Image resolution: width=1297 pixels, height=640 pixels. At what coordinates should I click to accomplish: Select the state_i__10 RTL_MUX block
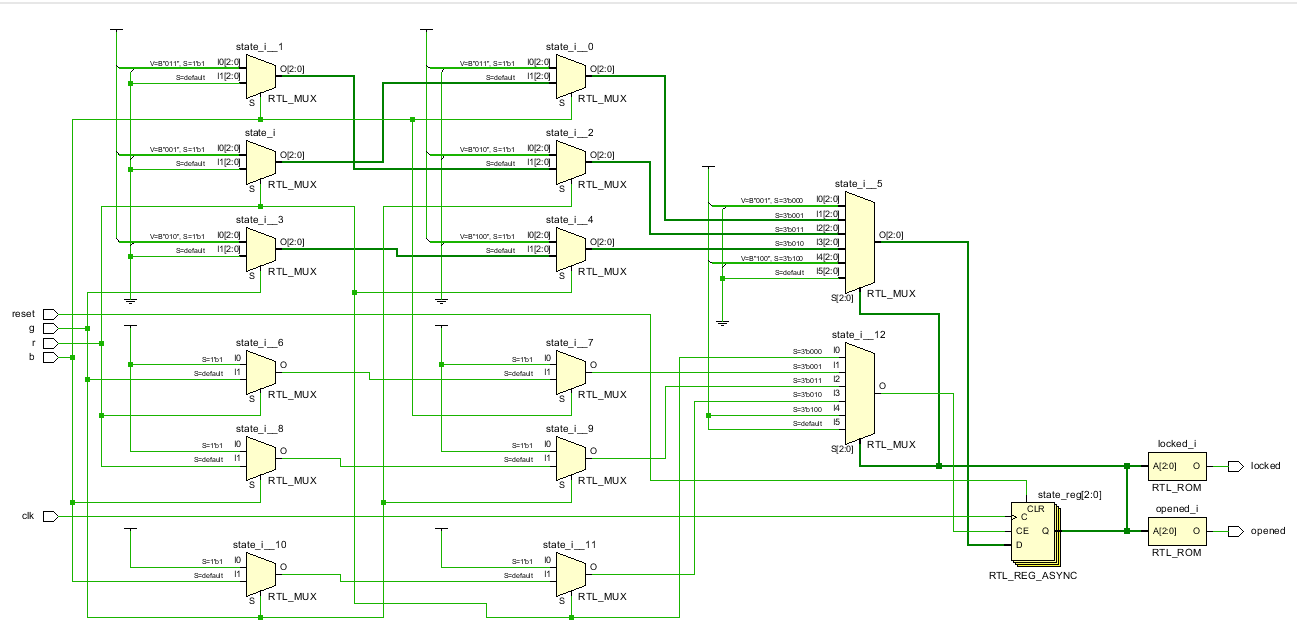click(x=260, y=573)
